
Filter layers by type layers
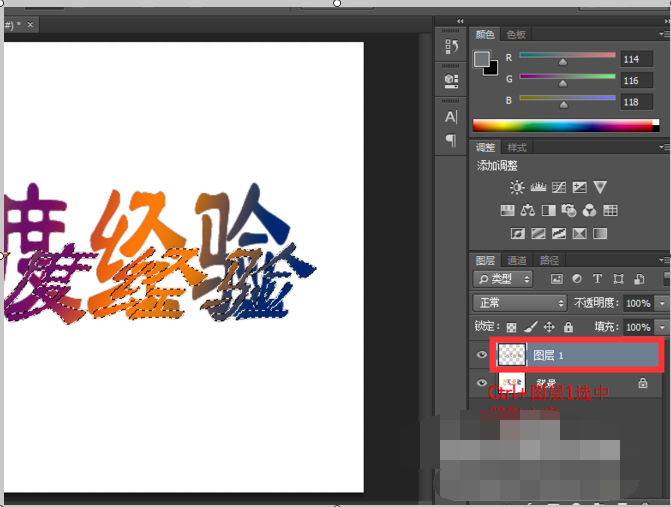(597, 279)
